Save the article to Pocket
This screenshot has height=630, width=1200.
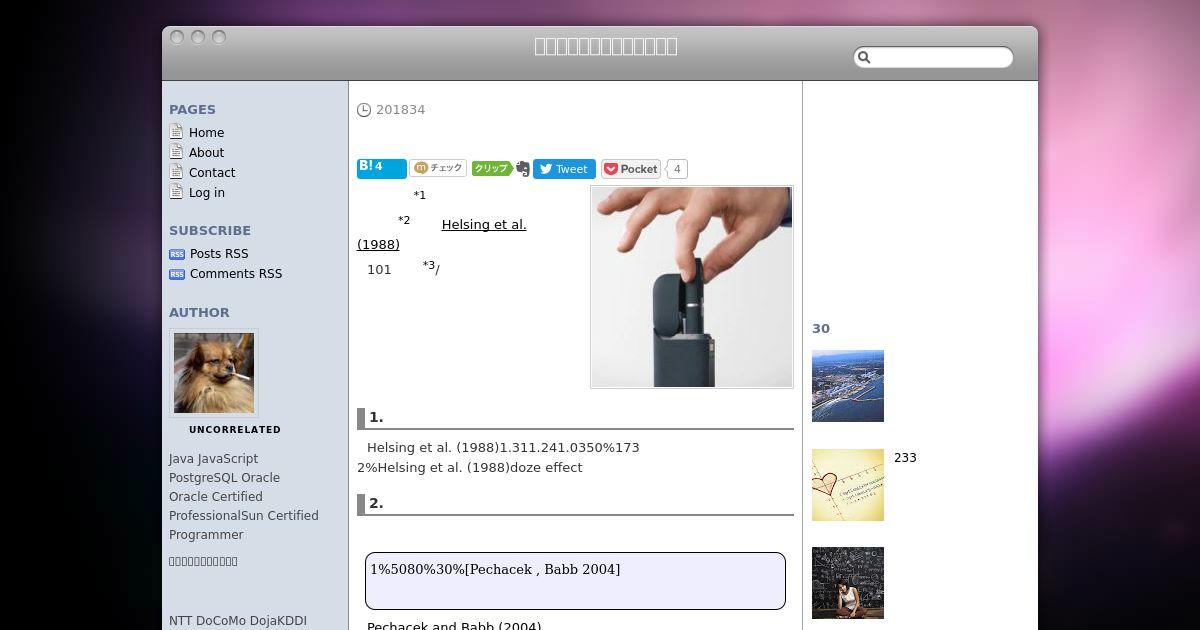coord(631,169)
